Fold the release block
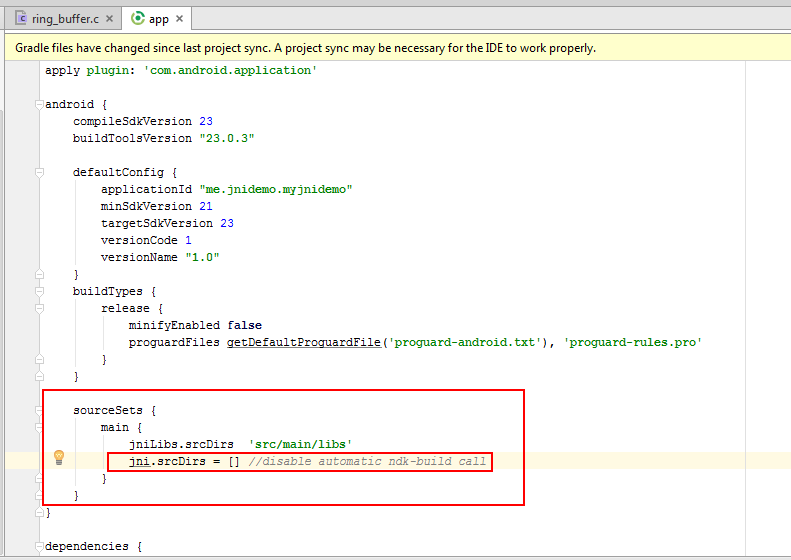791x560 pixels. tap(39, 308)
